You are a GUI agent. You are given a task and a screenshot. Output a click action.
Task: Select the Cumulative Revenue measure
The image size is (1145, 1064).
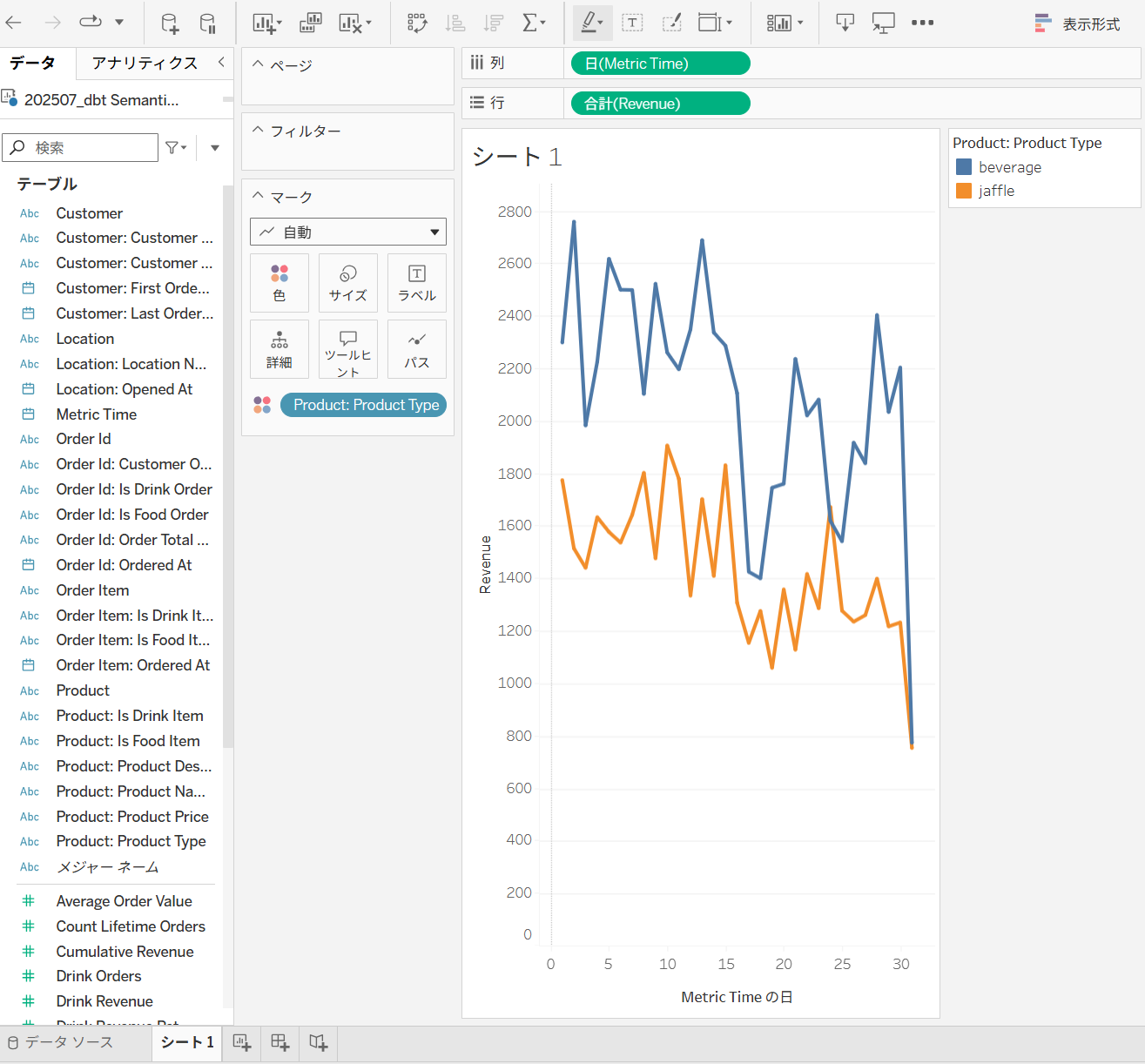pyautogui.click(x=125, y=952)
